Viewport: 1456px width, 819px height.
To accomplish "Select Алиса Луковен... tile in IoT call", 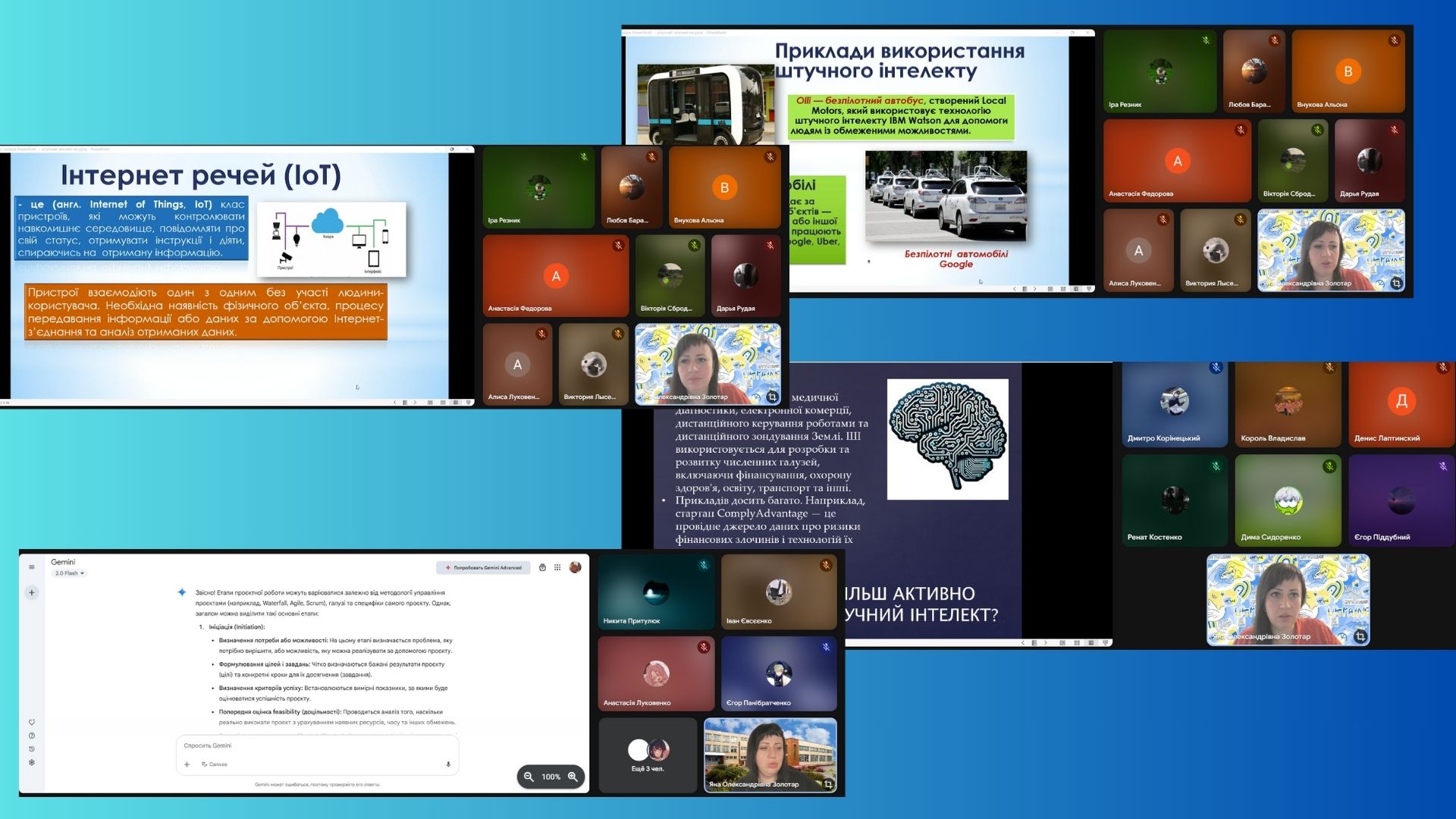I will point(517,364).
